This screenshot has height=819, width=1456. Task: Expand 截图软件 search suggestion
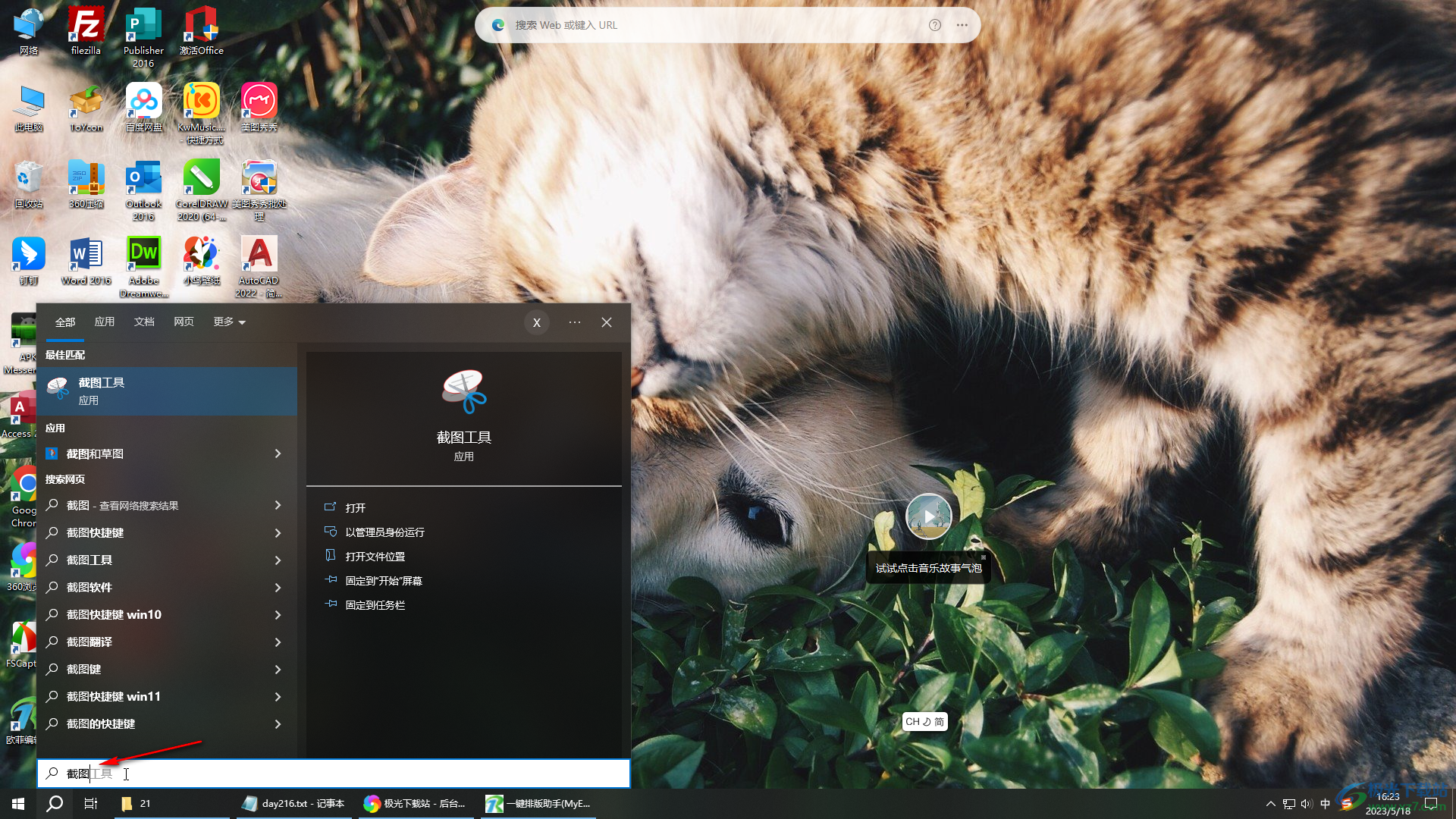click(x=278, y=587)
